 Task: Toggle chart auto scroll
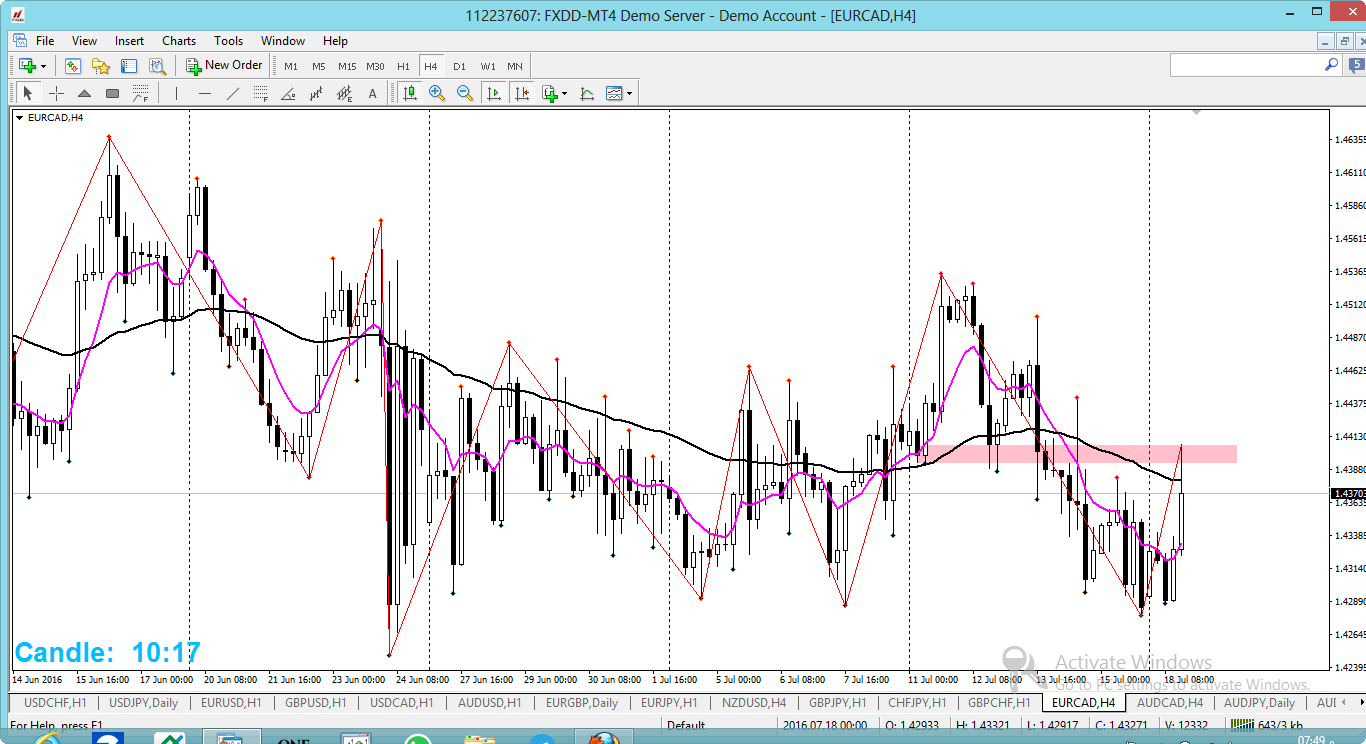pyautogui.click(x=493, y=93)
